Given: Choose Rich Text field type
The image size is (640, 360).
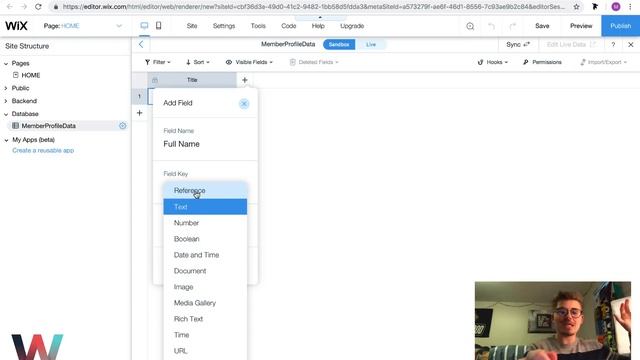Looking at the screenshot, I should (x=205, y=319).
